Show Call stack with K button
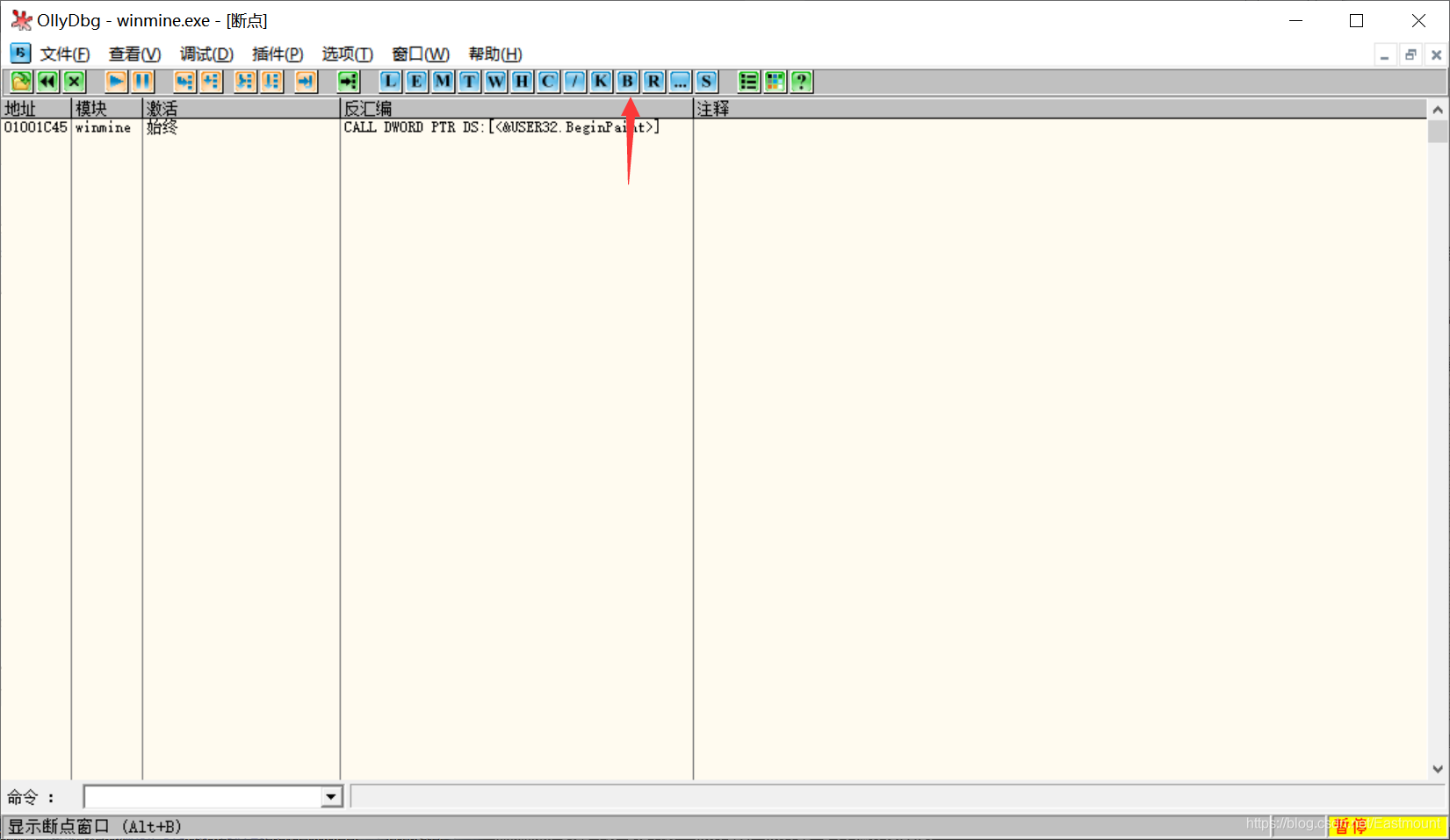The width and height of the screenshot is (1450, 840). coord(601,82)
